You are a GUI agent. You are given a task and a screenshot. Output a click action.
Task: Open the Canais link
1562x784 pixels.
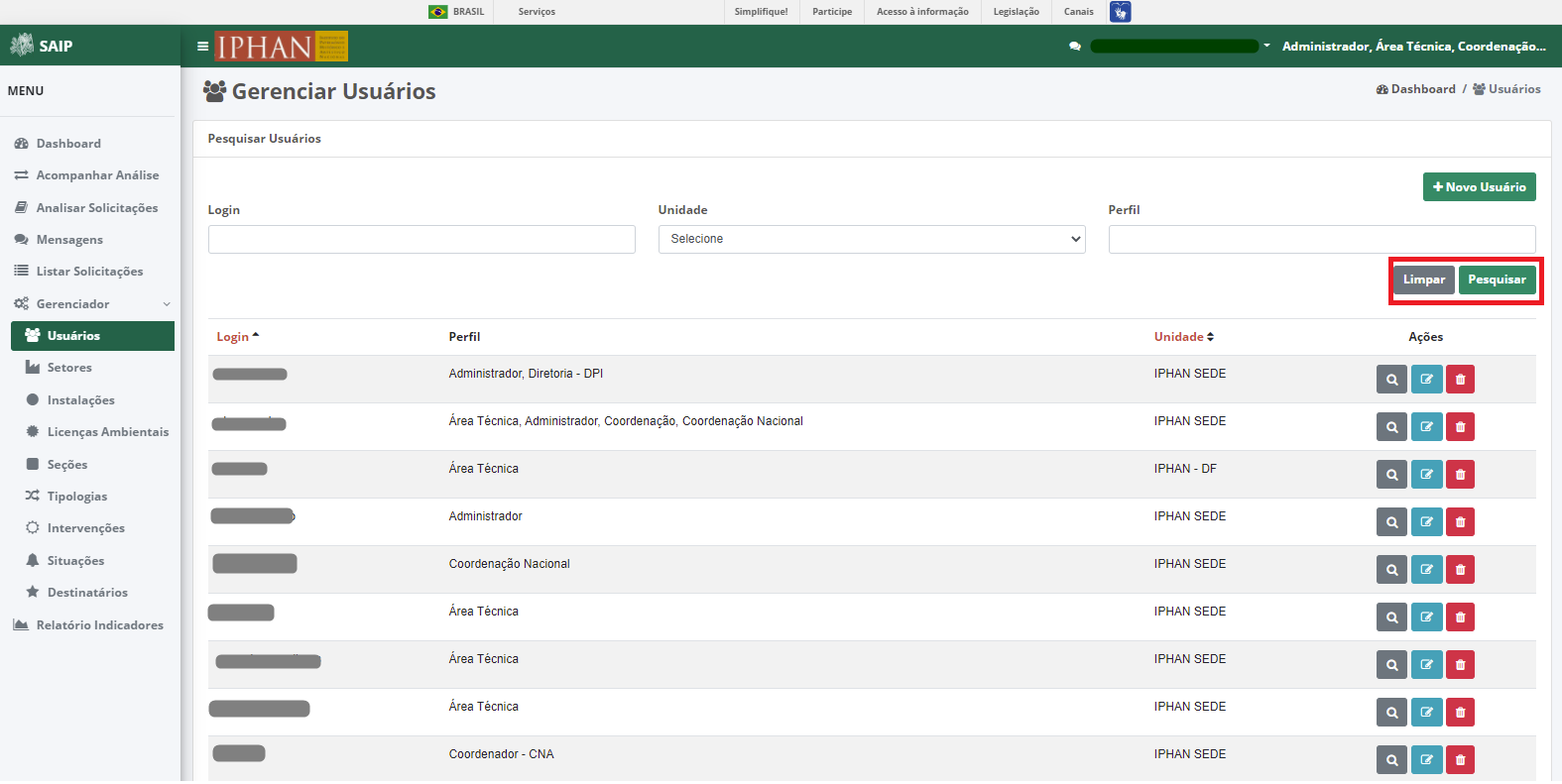(1079, 12)
